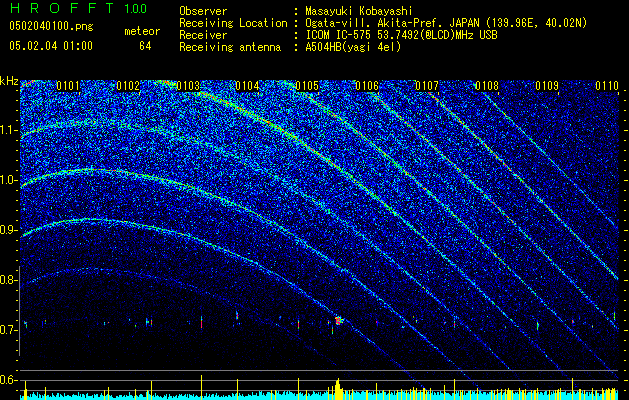Click the A504HB(yagi 4el) antenna text
629x400 pixels.
coord(353,47)
